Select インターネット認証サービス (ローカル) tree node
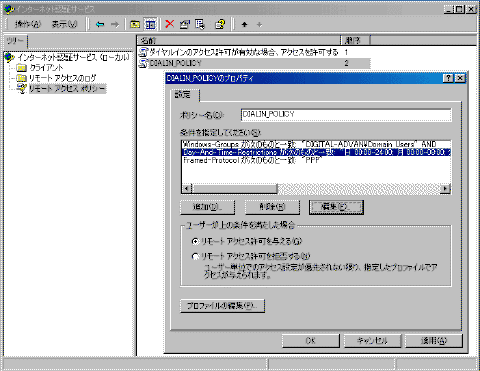The image size is (480, 371). pyautogui.click(x=73, y=58)
